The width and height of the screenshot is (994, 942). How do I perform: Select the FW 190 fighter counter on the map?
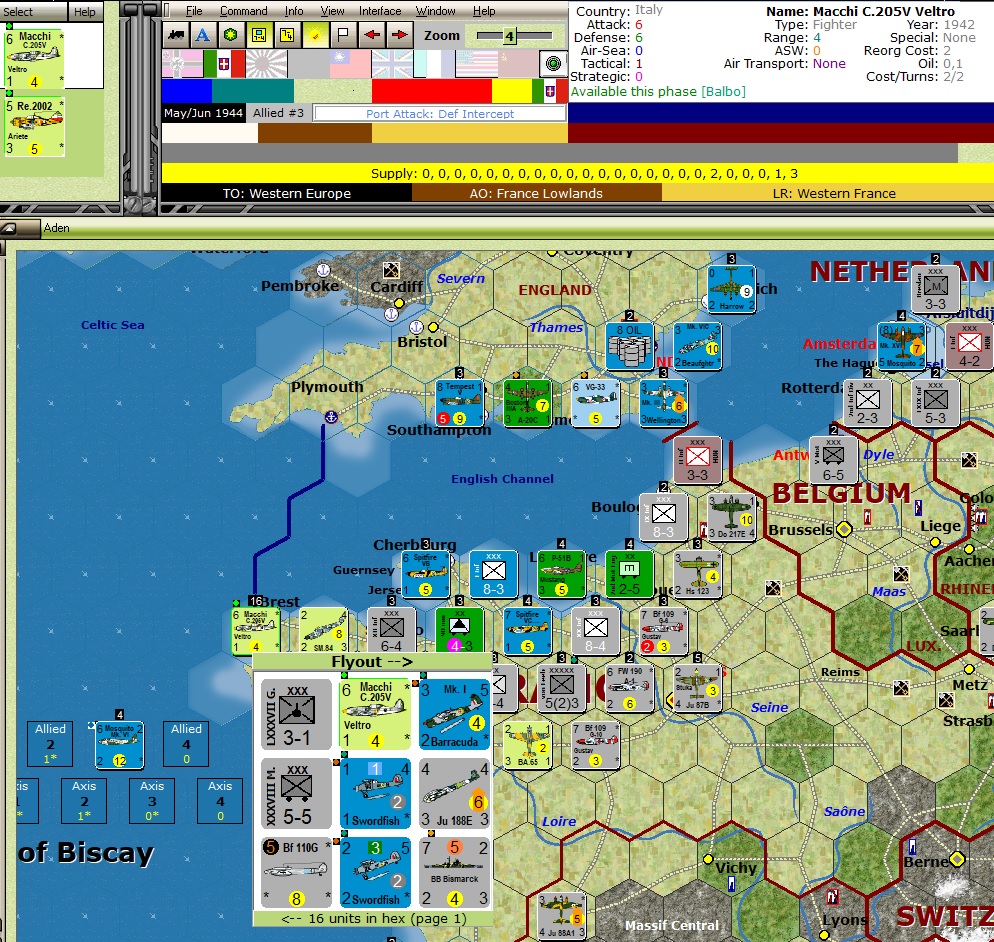(629, 688)
